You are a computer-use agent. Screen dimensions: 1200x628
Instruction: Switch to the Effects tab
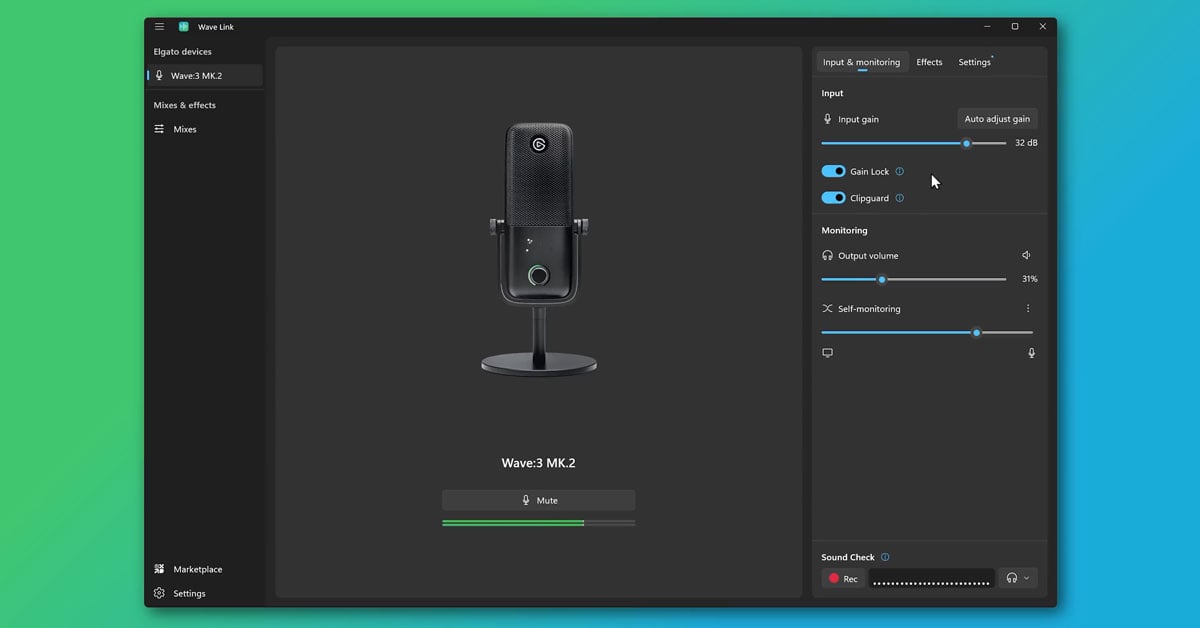pyautogui.click(x=929, y=62)
